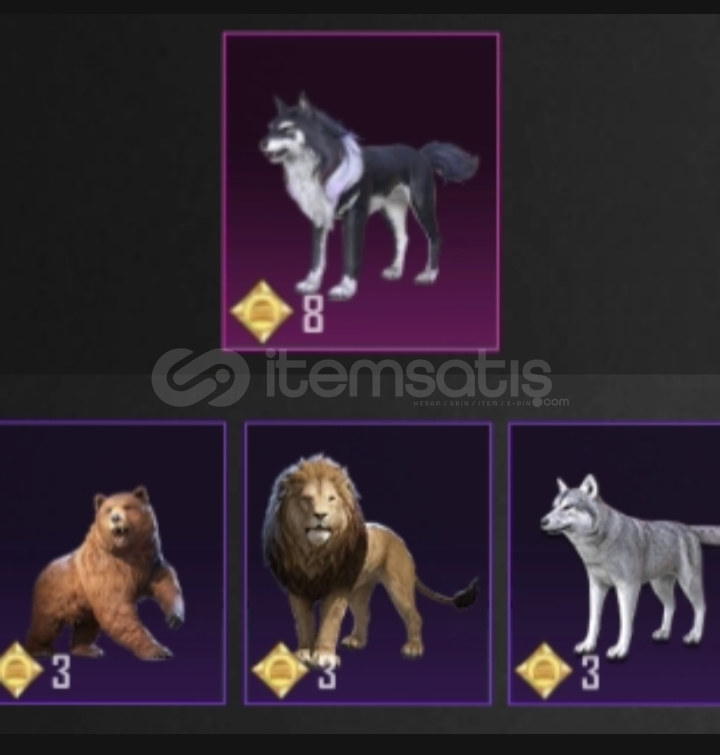
Task: Click the gold diamond badge beside number 8
Action: point(262,312)
